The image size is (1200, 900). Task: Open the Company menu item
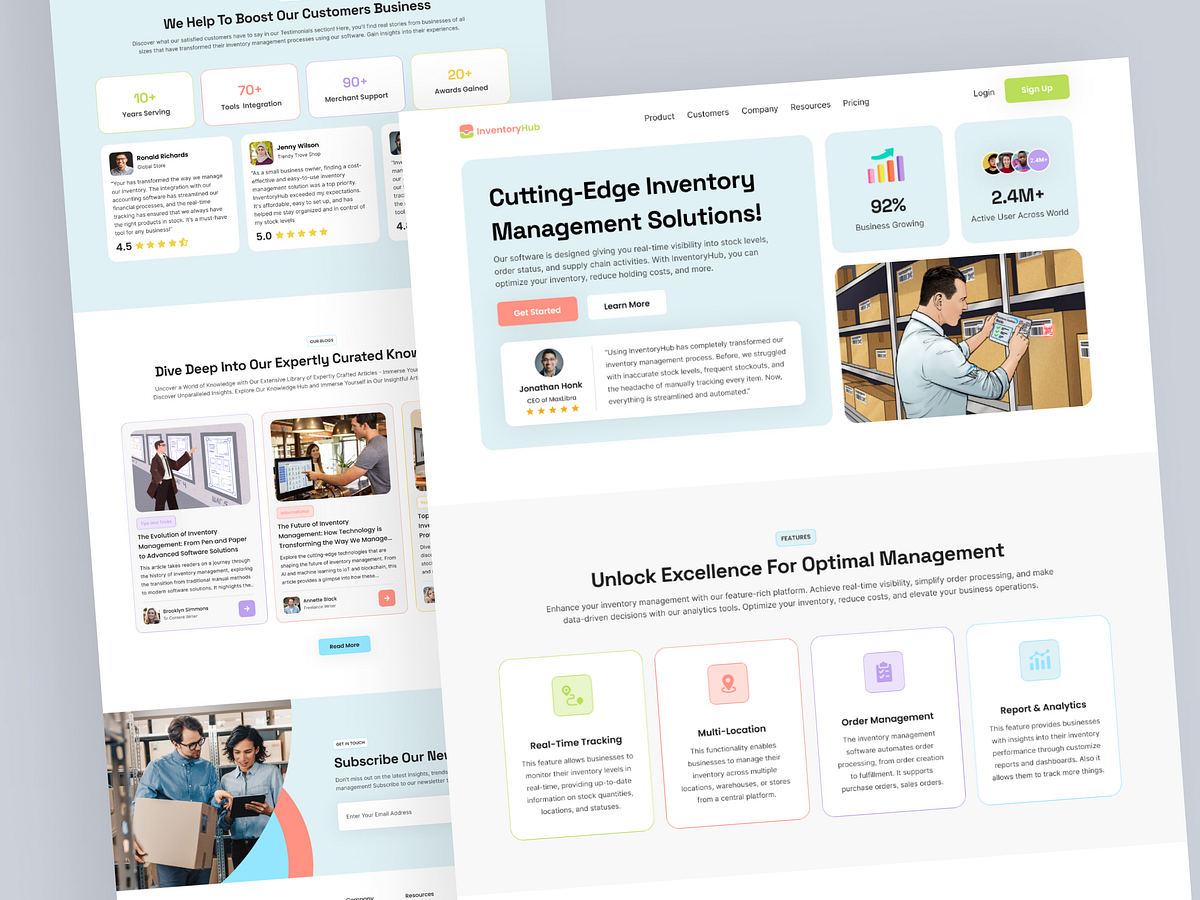(x=760, y=109)
